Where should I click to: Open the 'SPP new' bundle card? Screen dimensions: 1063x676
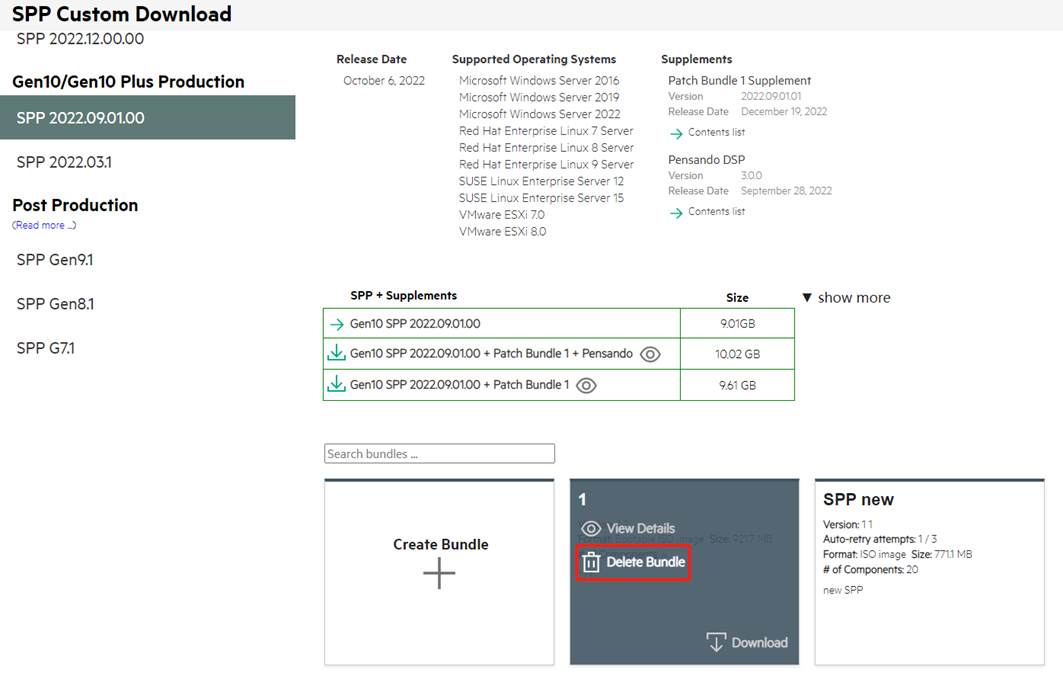point(930,571)
